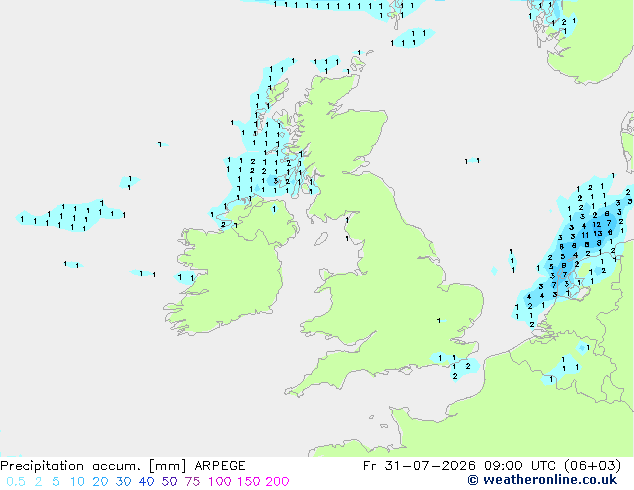Viewport: 634px width, 490px height.
Task: Click the '09:00 UTC' time text
Action: 521,466
